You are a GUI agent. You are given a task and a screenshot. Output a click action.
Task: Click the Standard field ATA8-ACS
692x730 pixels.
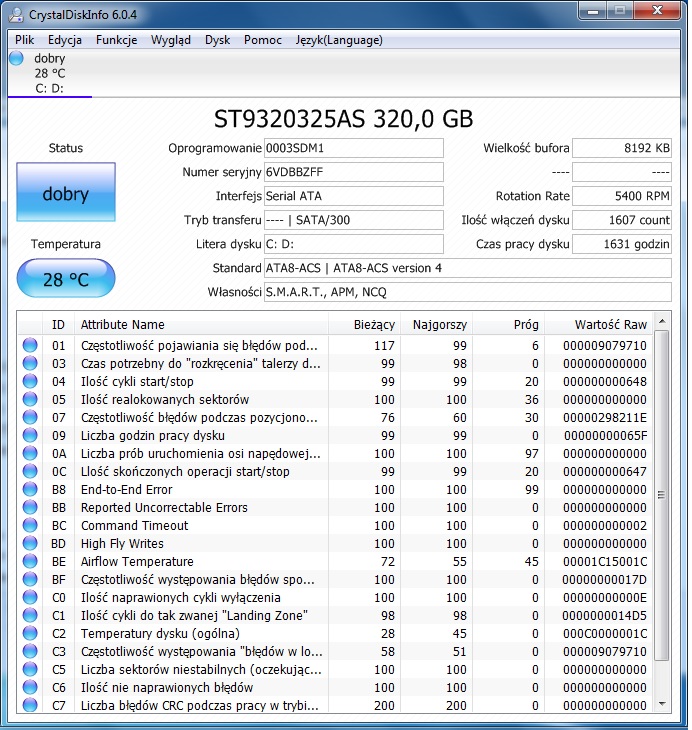tap(468, 268)
